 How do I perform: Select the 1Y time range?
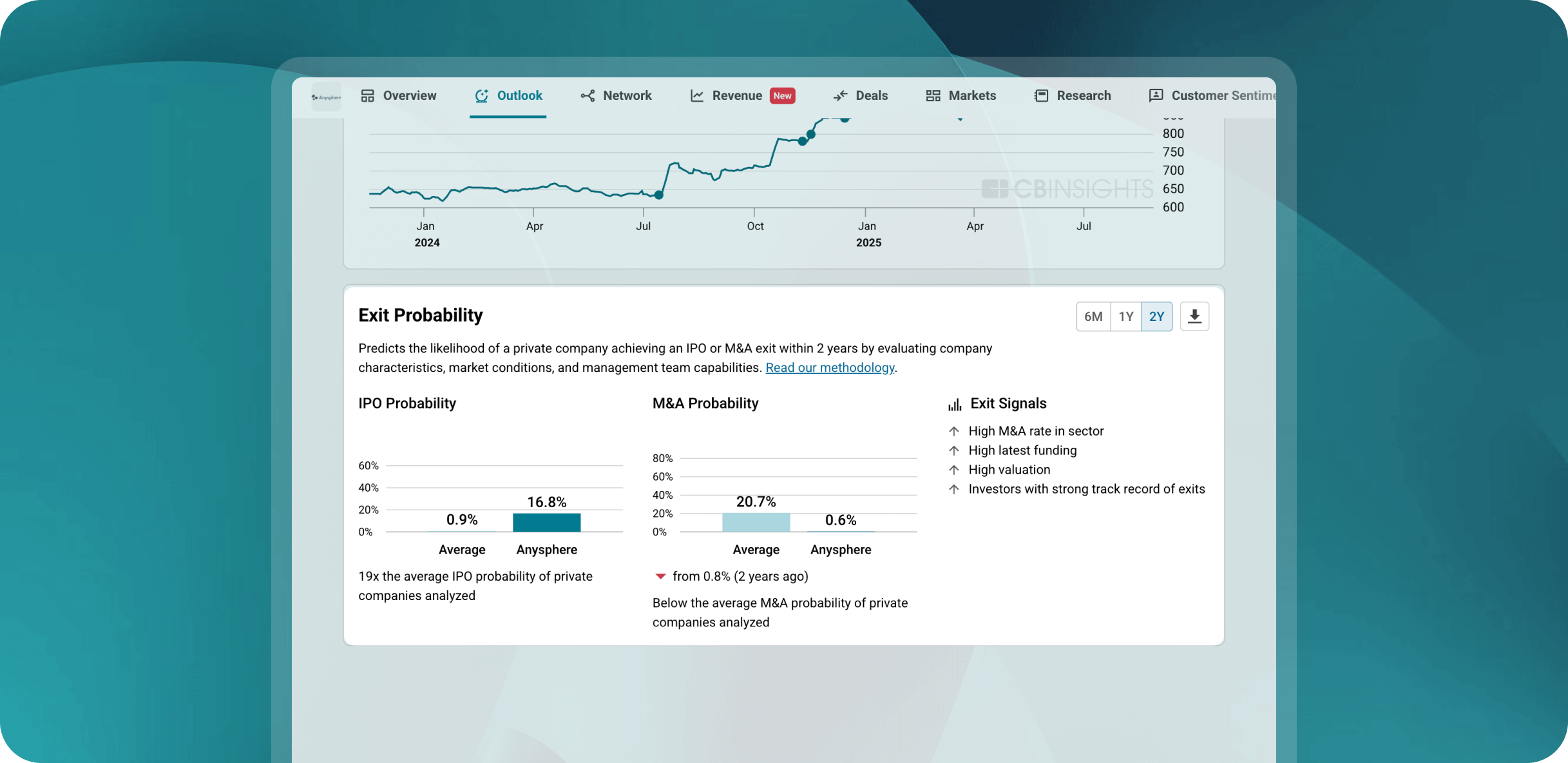pos(1125,316)
